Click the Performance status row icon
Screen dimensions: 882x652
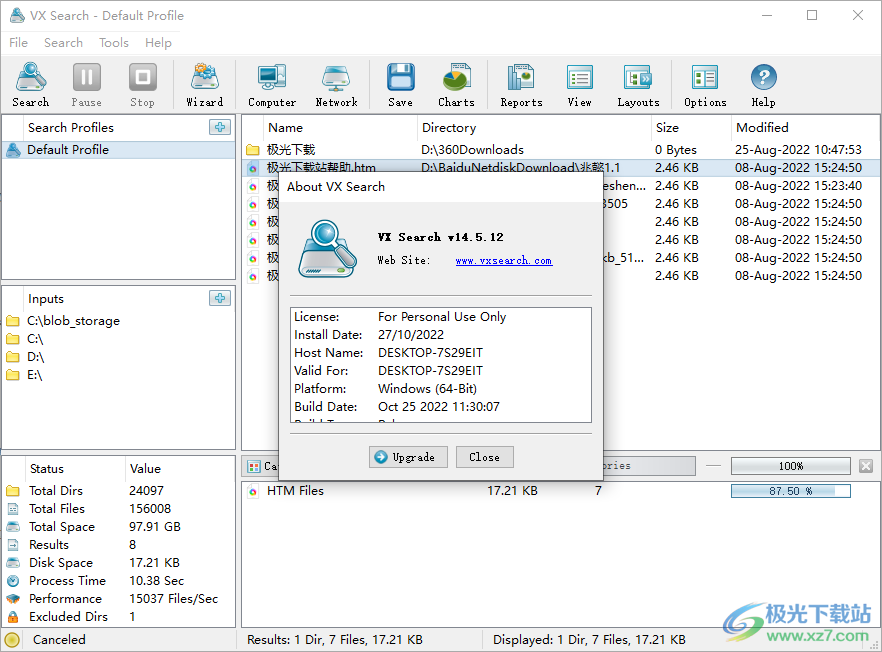pos(13,599)
